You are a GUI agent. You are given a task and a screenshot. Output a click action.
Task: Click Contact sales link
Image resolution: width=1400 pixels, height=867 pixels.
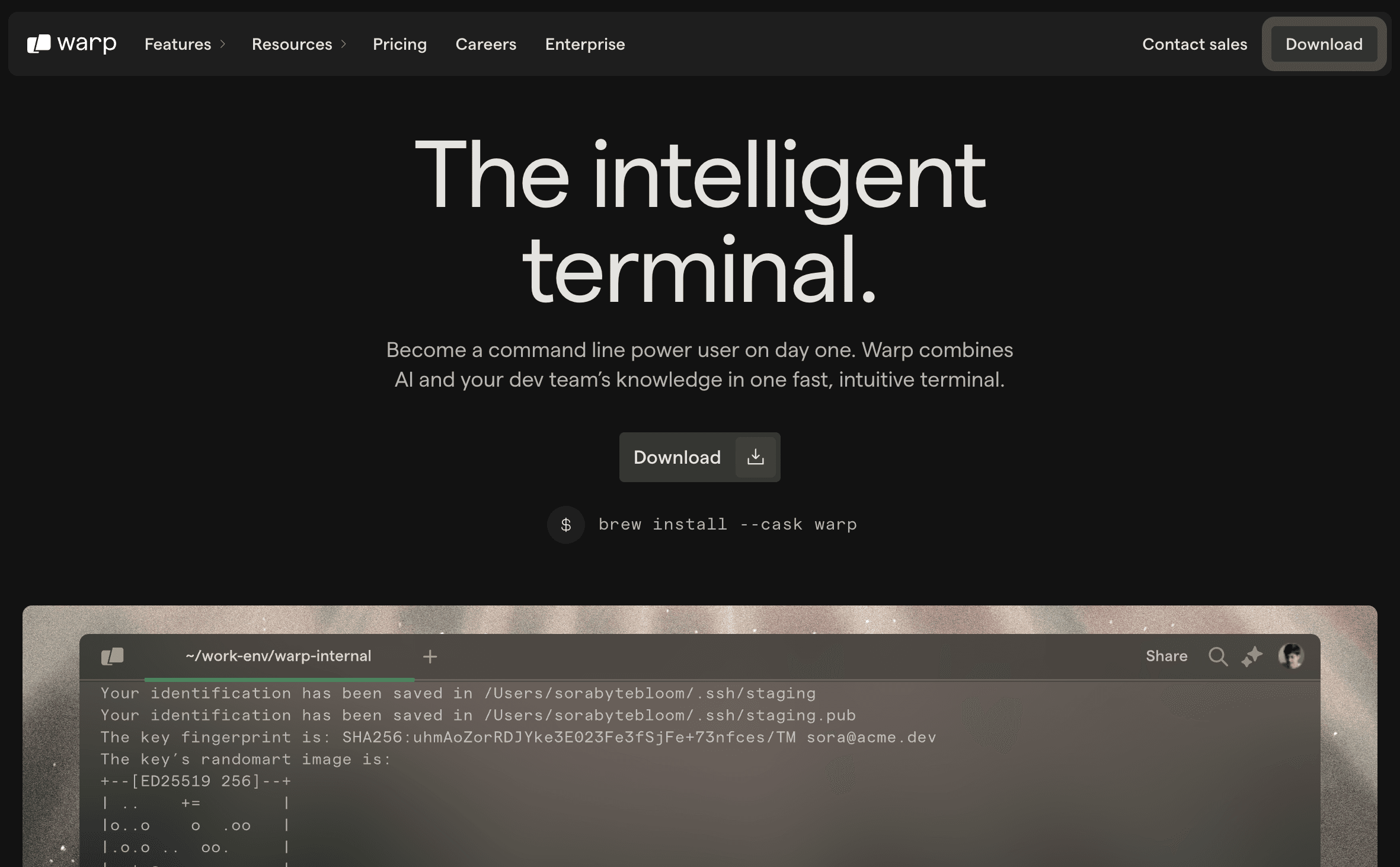(1194, 44)
